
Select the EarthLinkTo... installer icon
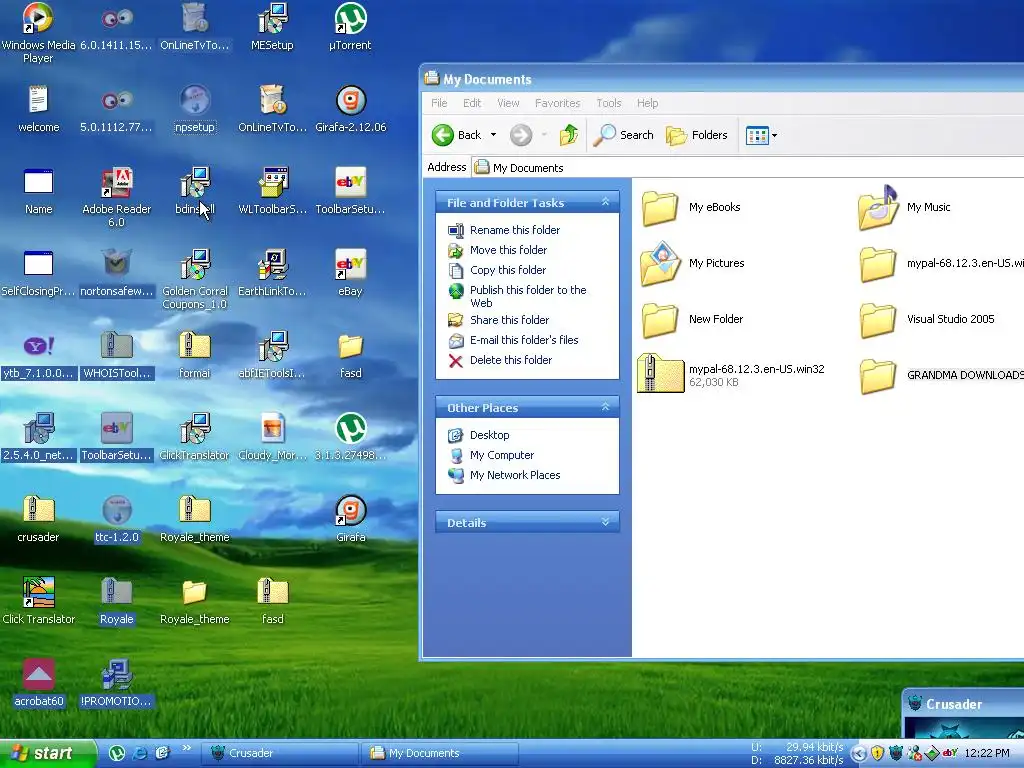pyautogui.click(x=273, y=264)
